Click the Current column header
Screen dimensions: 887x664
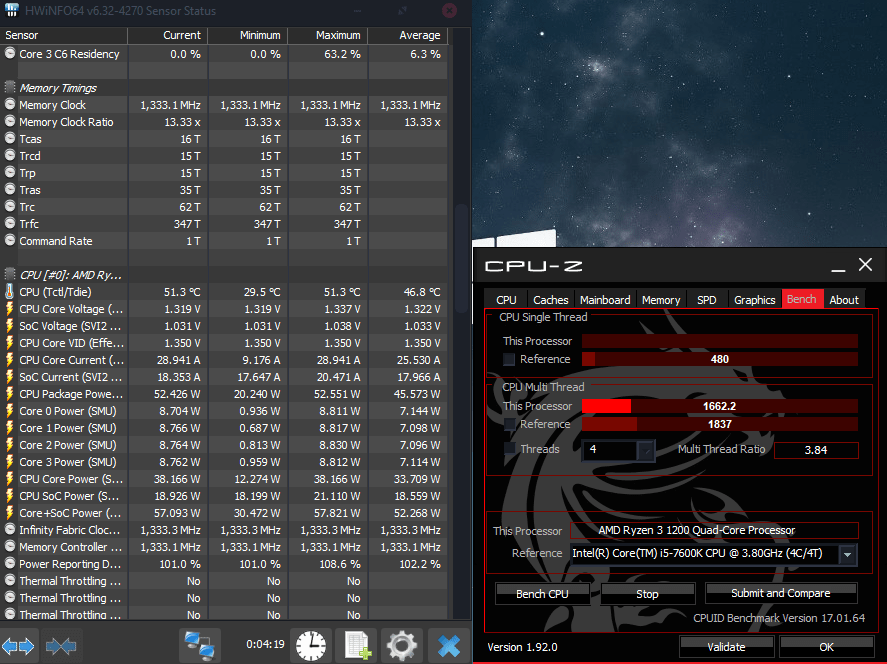pos(167,35)
